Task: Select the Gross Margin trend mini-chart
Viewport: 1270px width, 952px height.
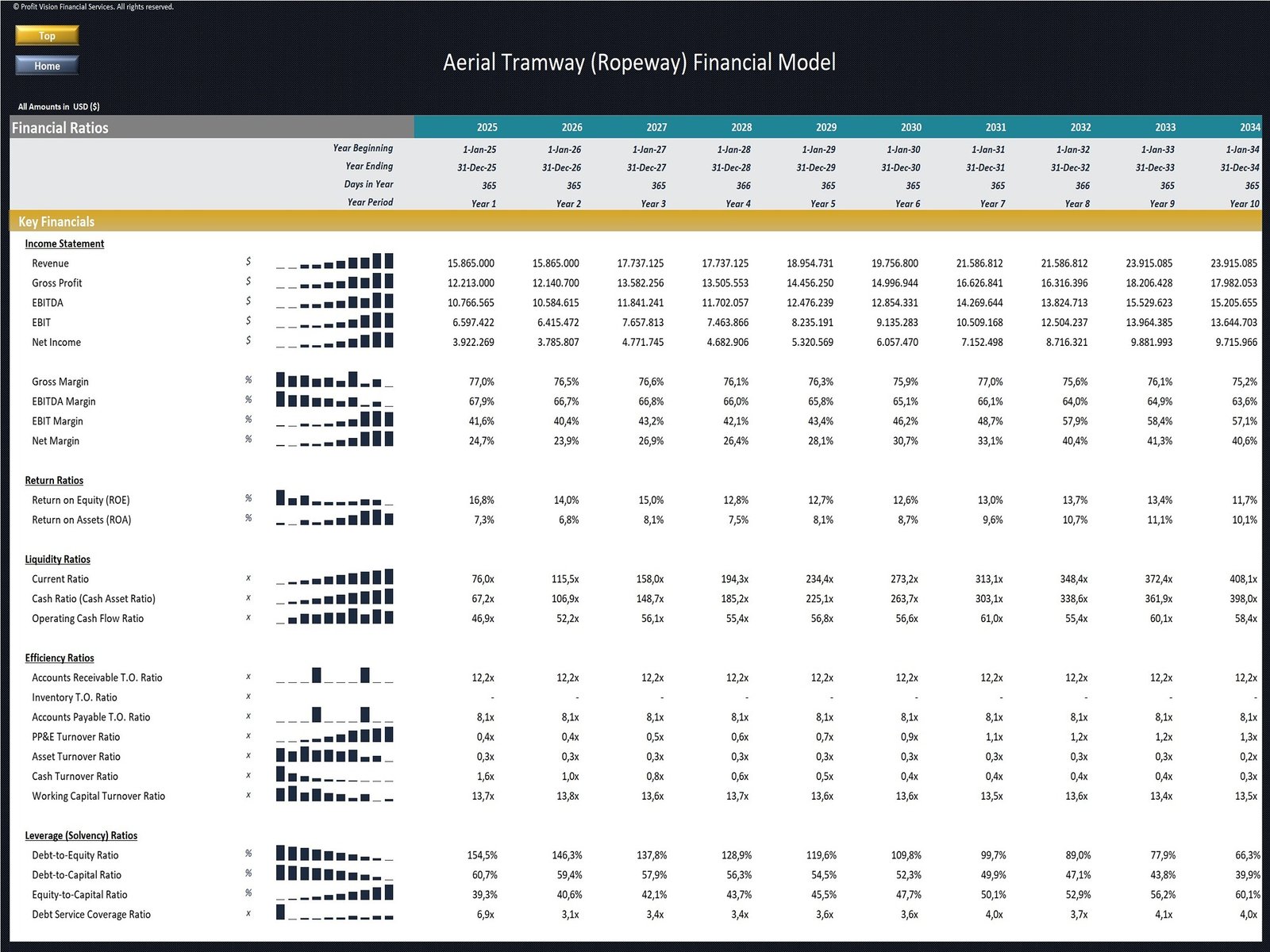Action: 333,379
